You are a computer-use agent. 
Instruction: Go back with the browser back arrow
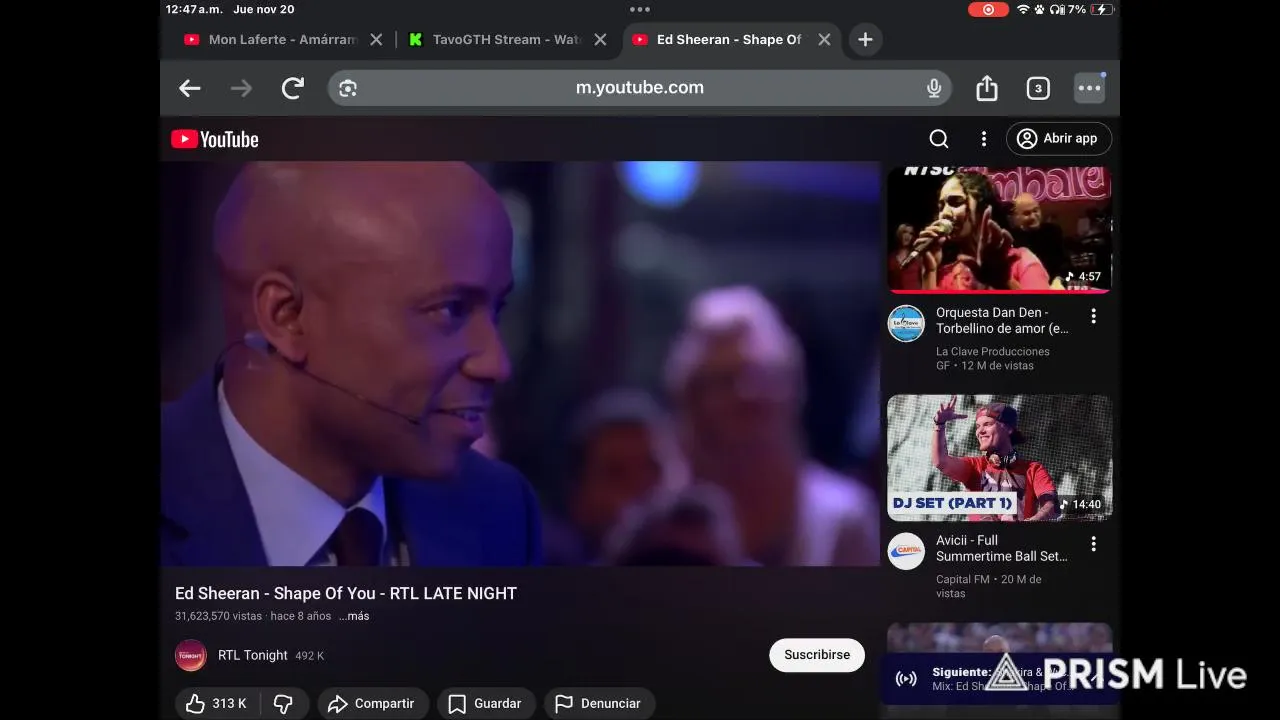tap(190, 88)
